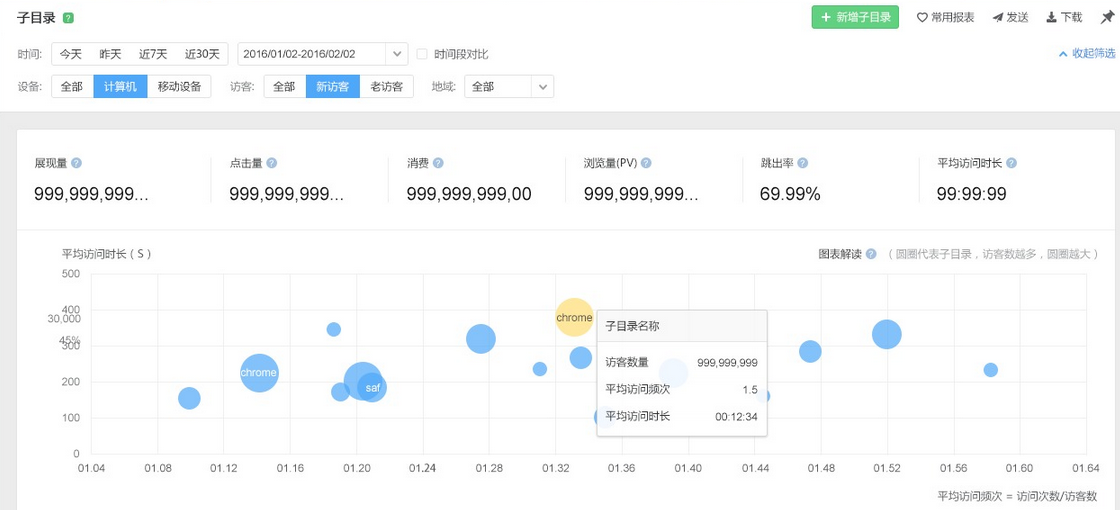Click the 下载 download link

coord(1064,17)
